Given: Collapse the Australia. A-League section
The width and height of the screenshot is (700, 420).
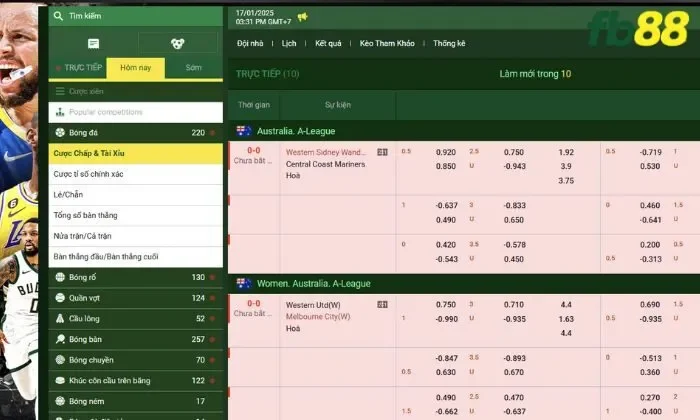Looking at the screenshot, I should [x=300, y=131].
